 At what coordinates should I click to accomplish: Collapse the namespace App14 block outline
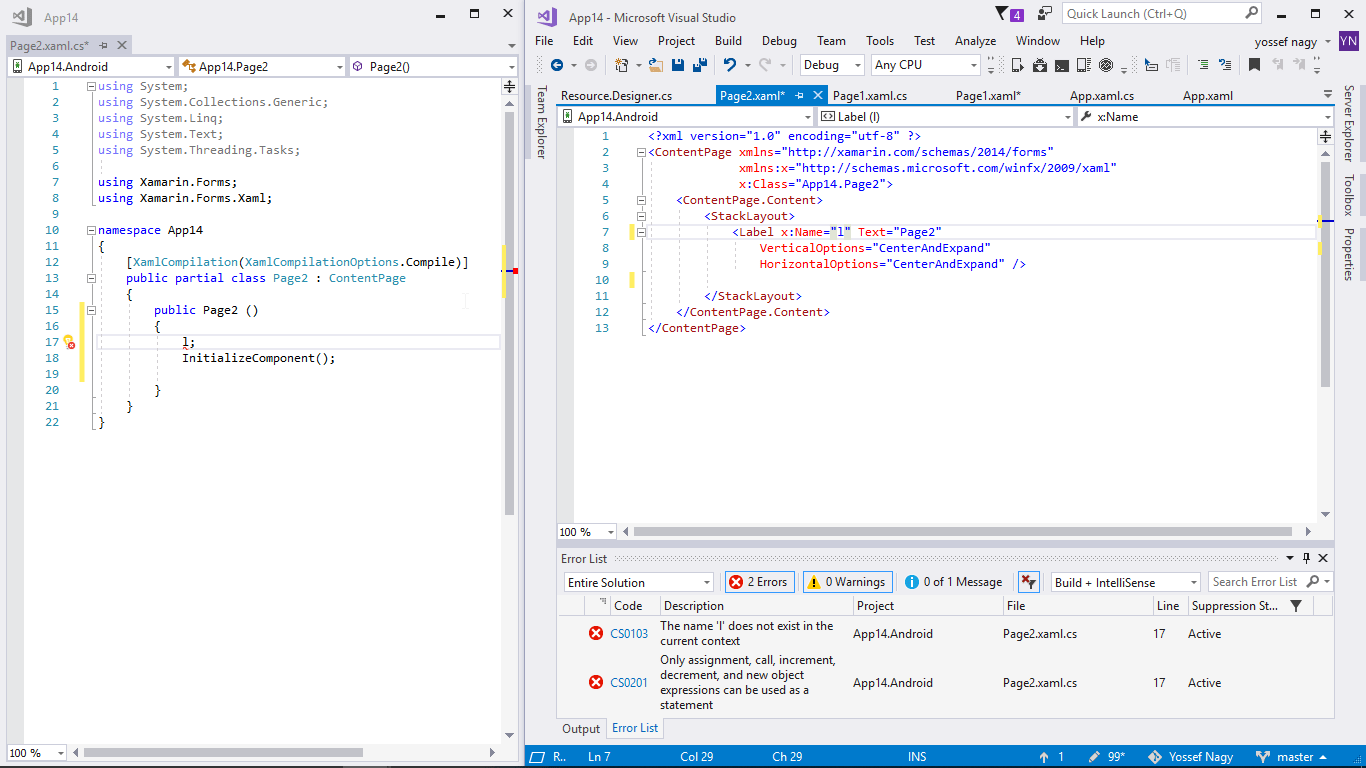(x=91, y=230)
